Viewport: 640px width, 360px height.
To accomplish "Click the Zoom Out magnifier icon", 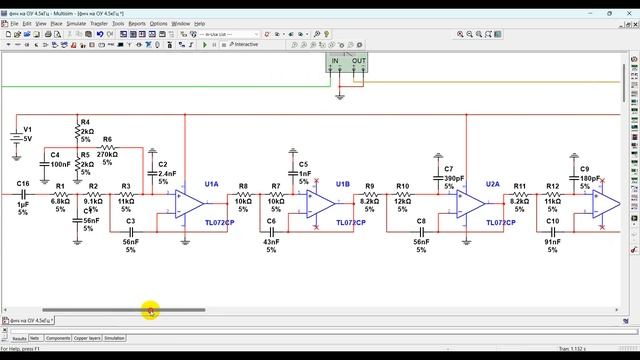I will pyautogui.click(x=470, y=34).
